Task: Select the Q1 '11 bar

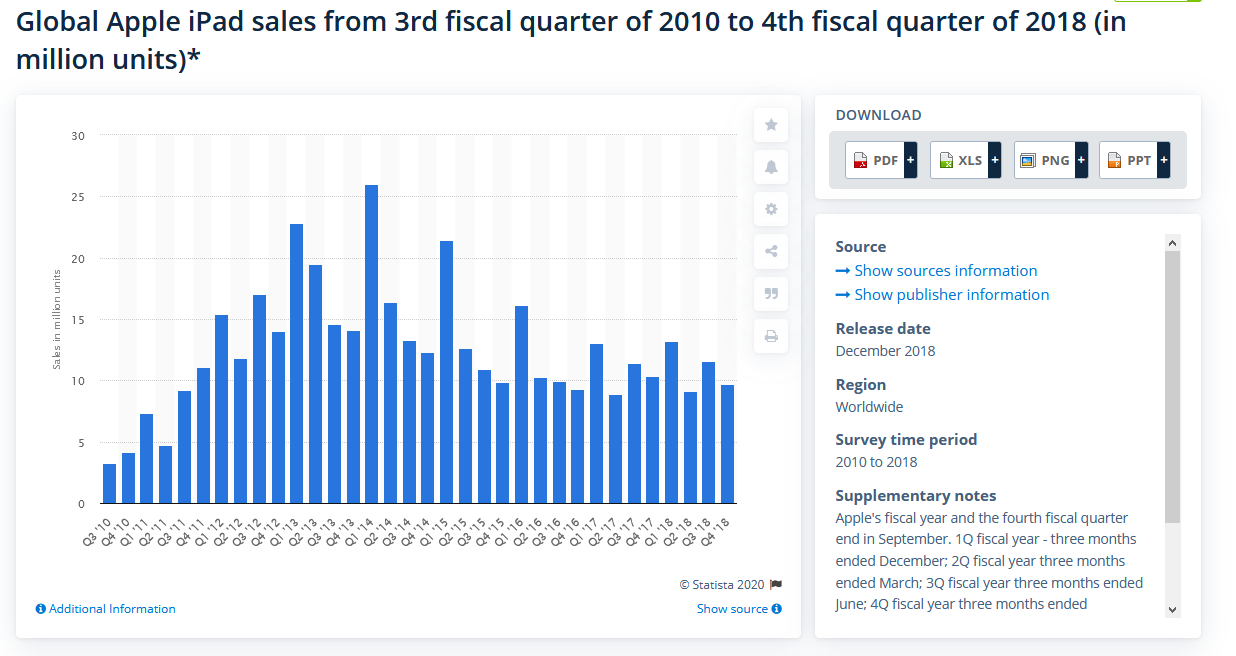Action: pyautogui.click(x=146, y=459)
